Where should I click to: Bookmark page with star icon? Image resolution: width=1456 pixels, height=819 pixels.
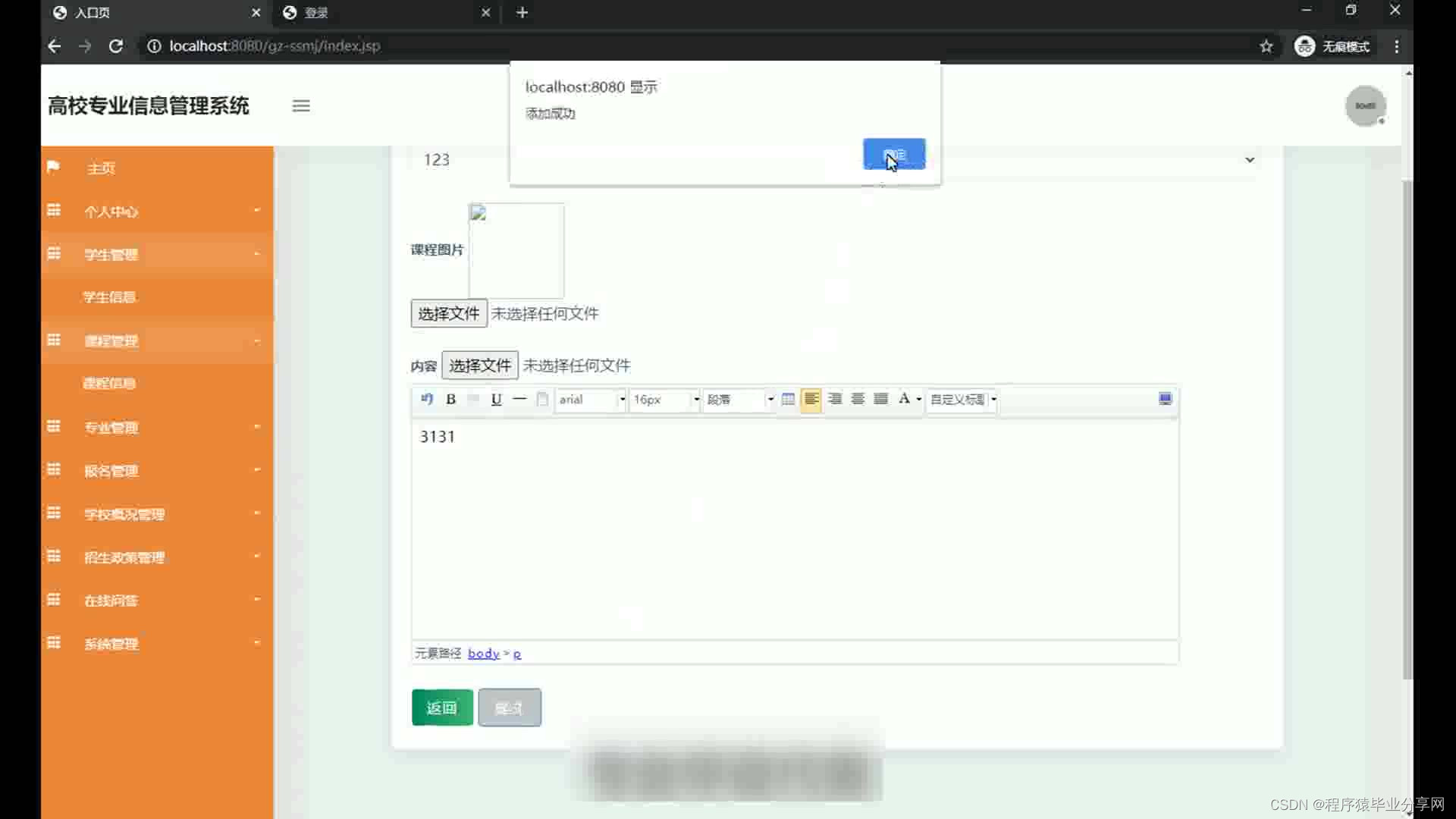[x=1266, y=46]
